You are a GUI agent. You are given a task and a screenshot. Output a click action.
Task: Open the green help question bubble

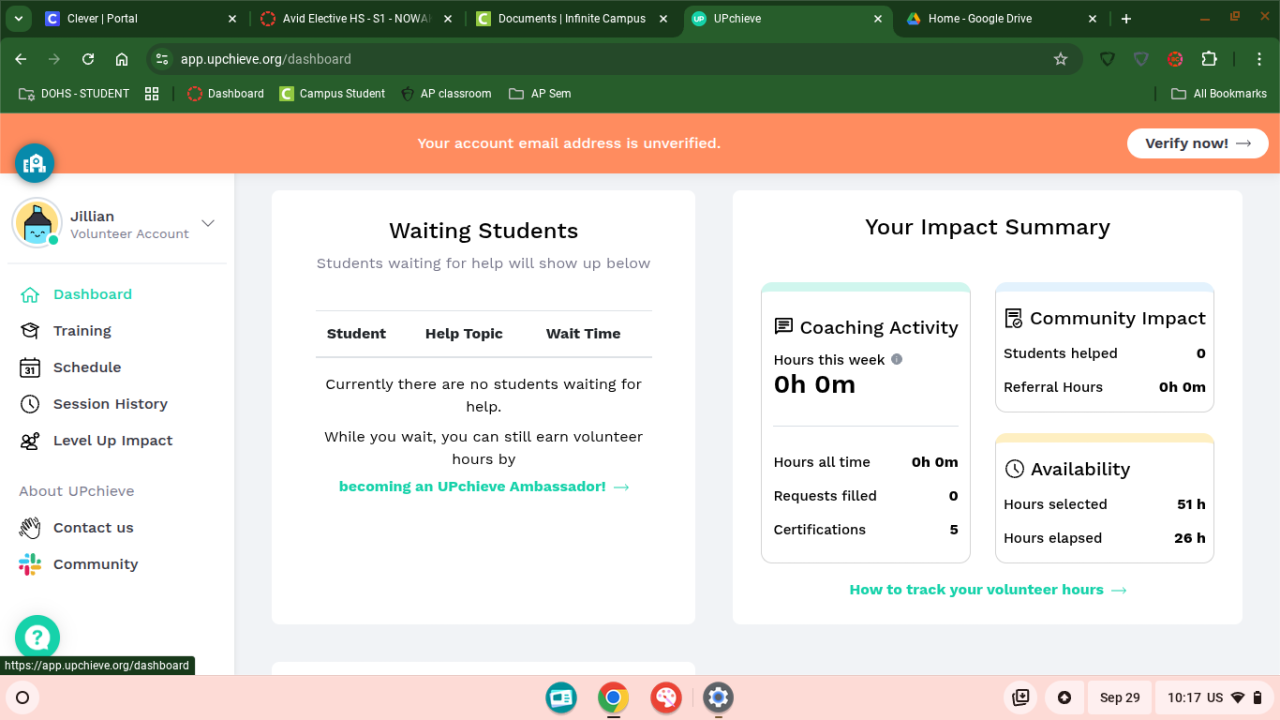pyautogui.click(x=37, y=637)
